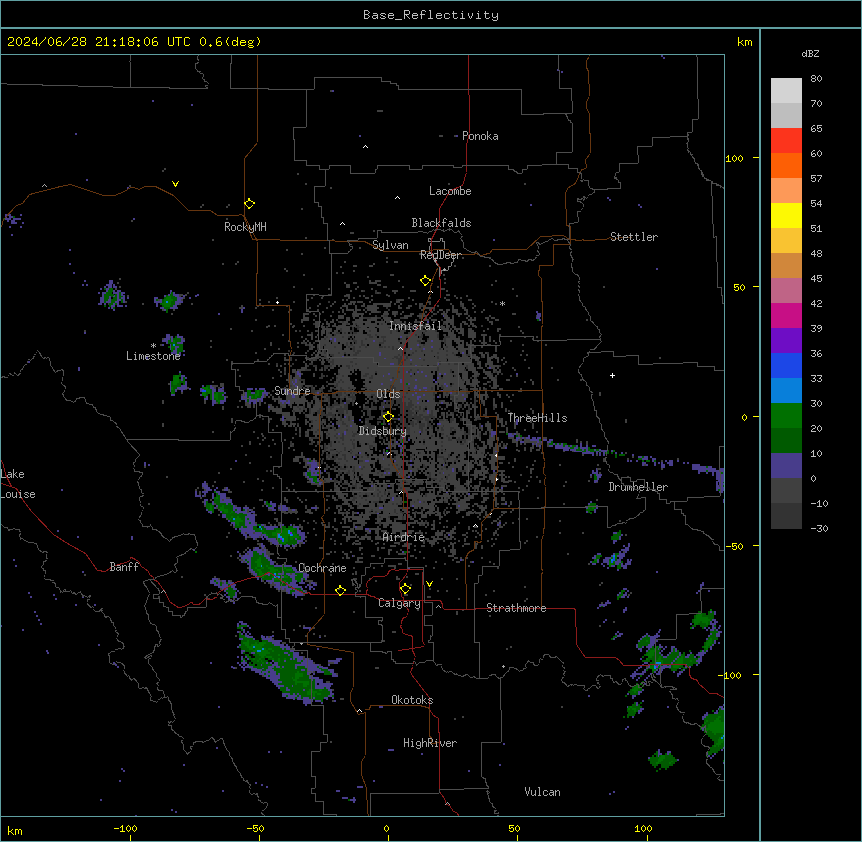The height and width of the screenshot is (842, 862).
Task: Click the white asterisk southeast of RedDeer
Action: point(502,303)
